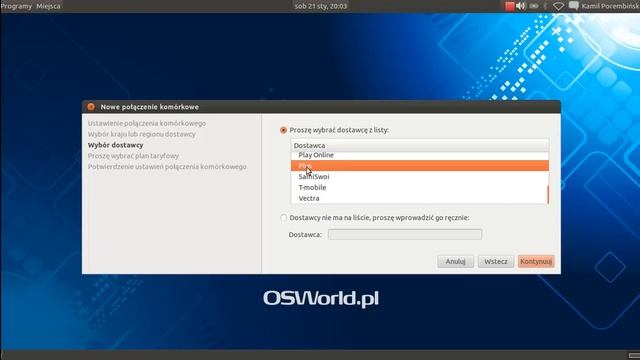Viewport: 640px width, 360px height.
Task: Click the Anuluj button
Action: click(x=456, y=261)
